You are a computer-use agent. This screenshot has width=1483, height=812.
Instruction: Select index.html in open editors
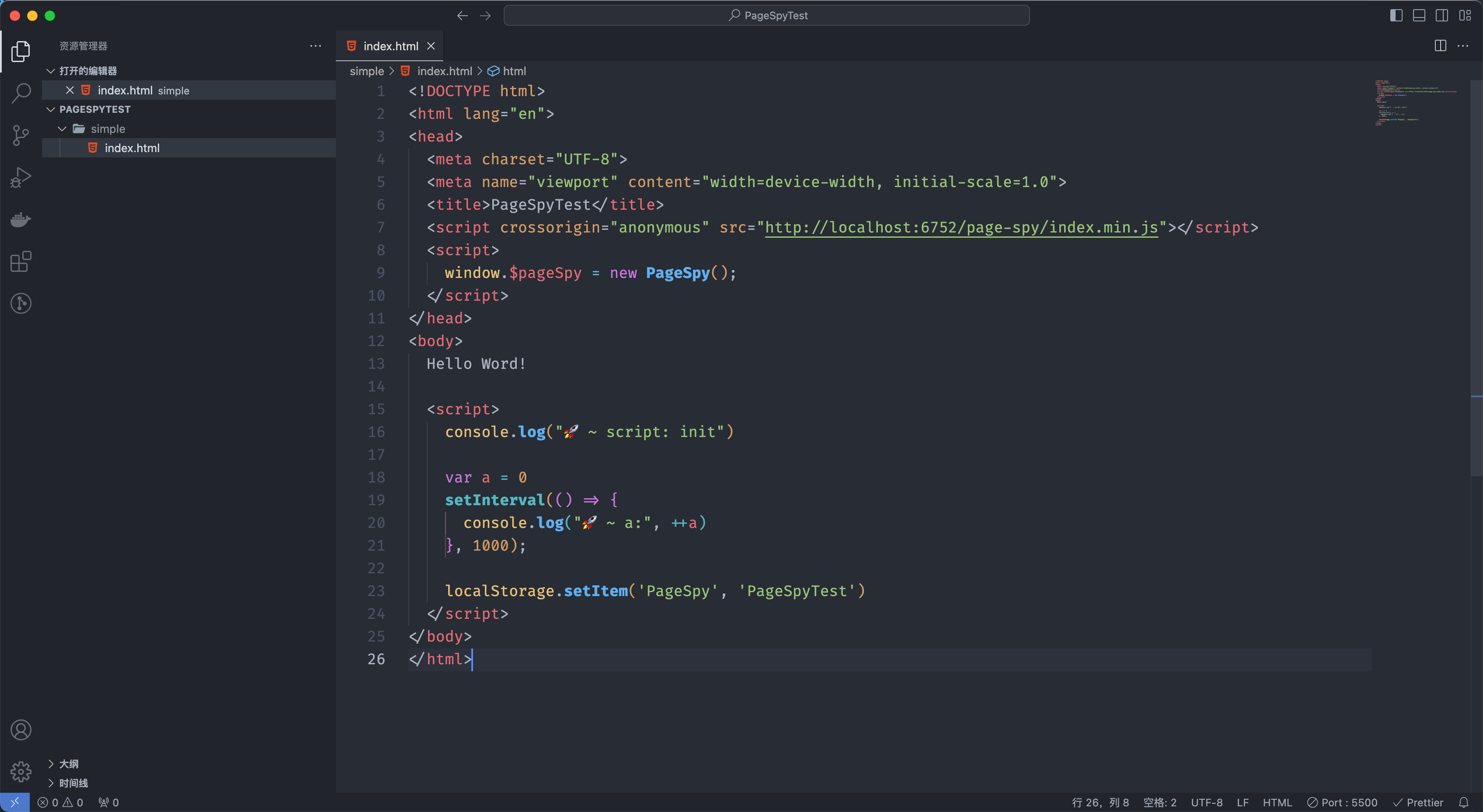pyautogui.click(x=189, y=90)
